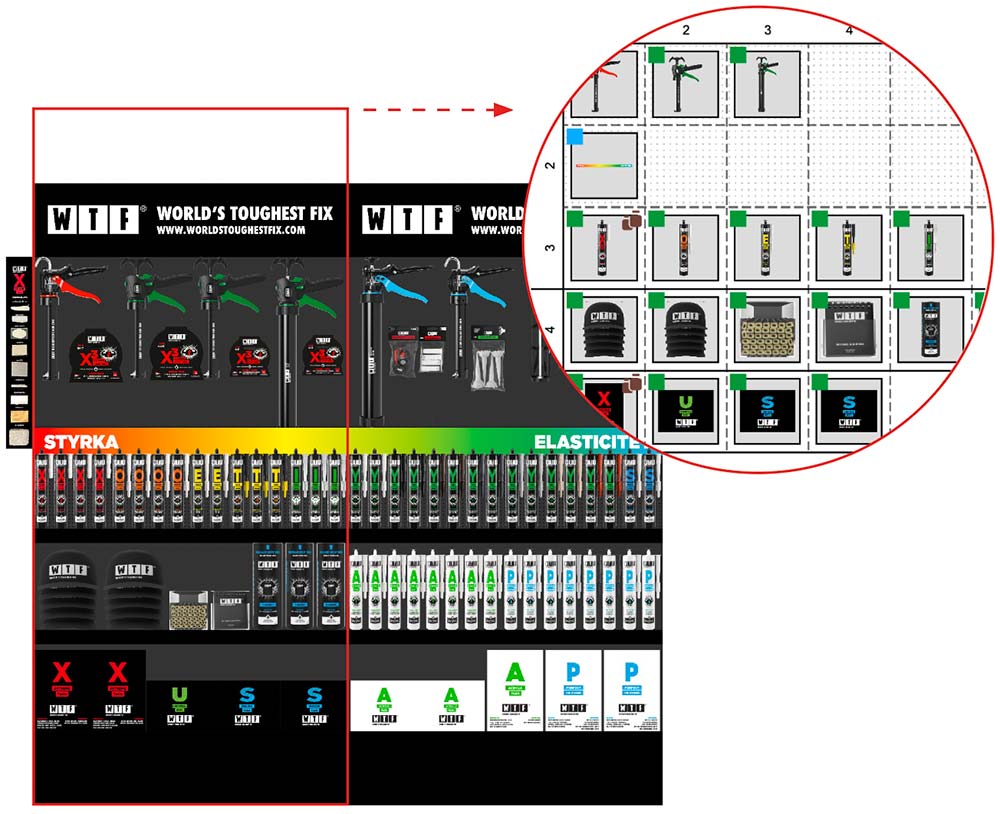Viewport: 1000px width, 814px height.
Task: Select the green caulking gun under column 2
Action: click(686, 84)
